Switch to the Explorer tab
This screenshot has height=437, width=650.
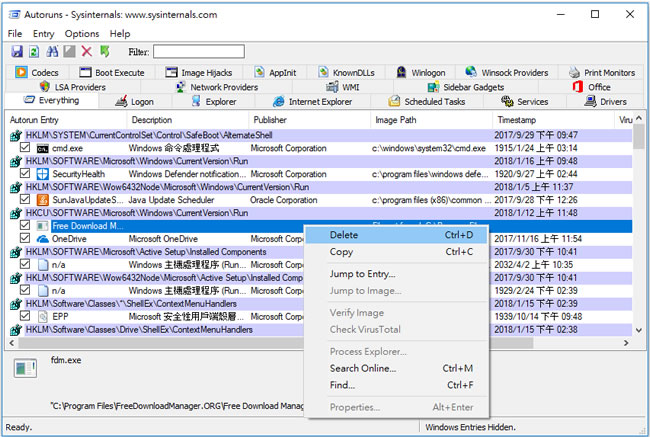click(x=214, y=102)
